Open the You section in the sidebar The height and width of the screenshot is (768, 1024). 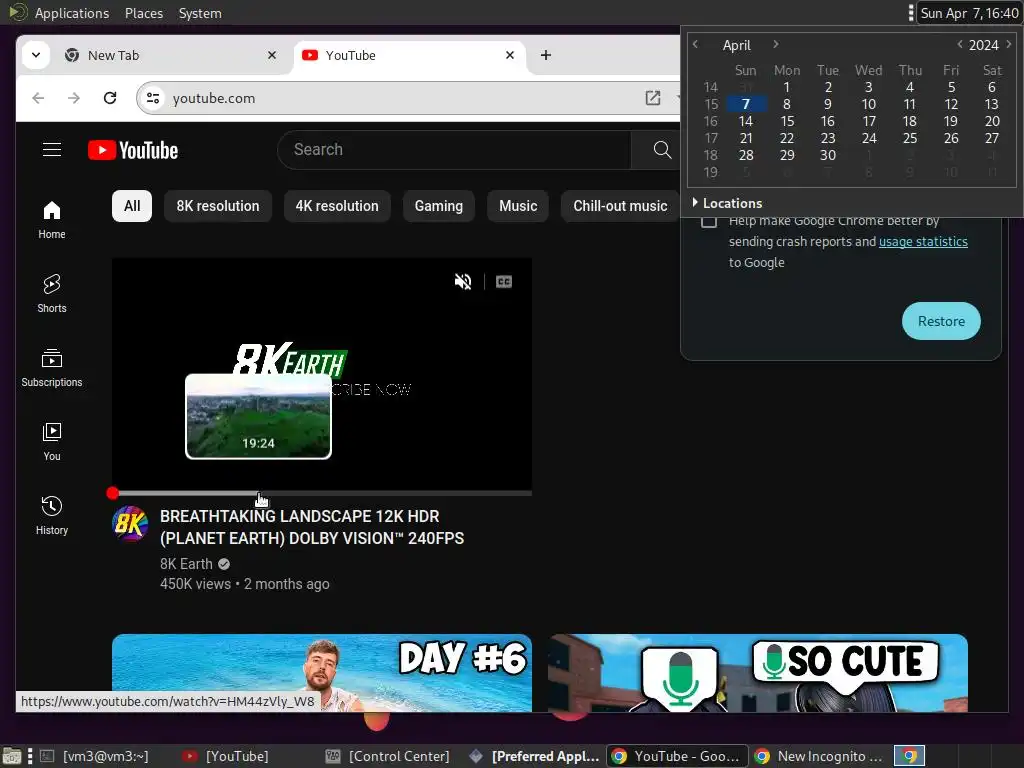click(52, 442)
